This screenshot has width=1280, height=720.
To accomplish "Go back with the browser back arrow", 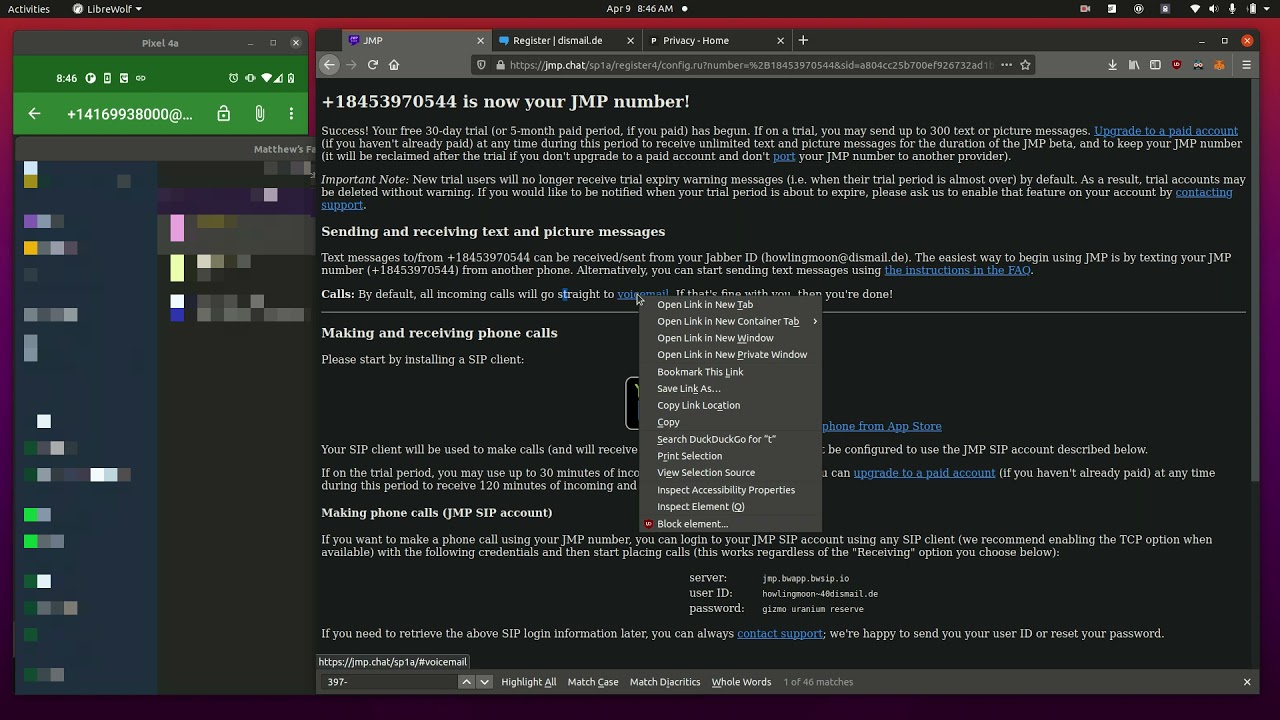I will click(x=330, y=64).
